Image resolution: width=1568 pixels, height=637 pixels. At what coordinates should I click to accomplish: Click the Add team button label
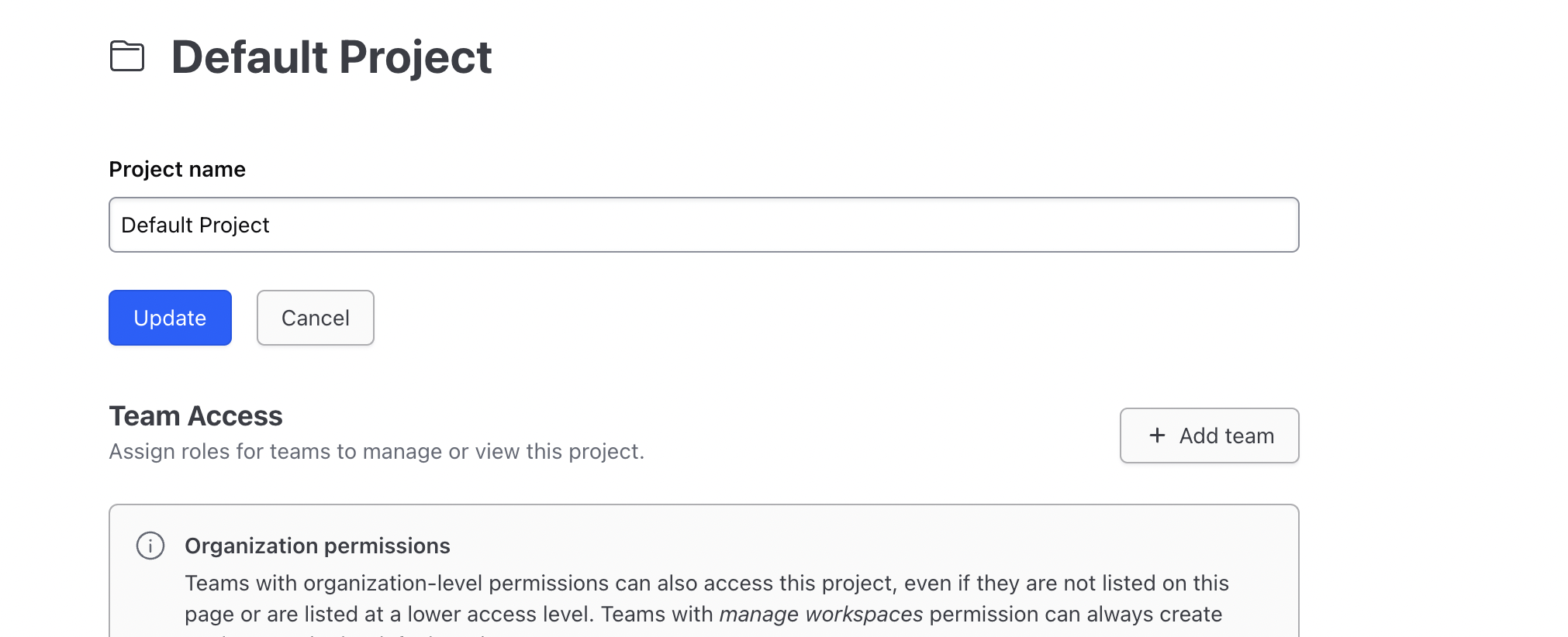pyautogui.click(x=1226, y=436)
